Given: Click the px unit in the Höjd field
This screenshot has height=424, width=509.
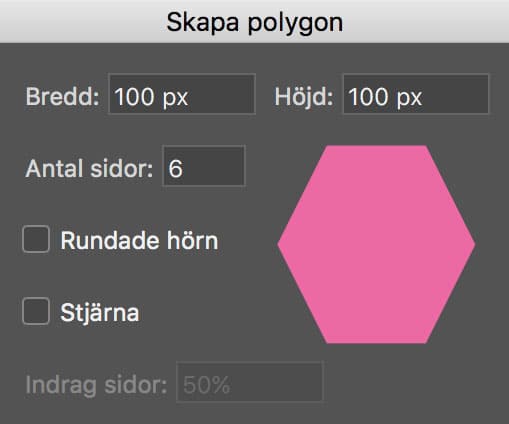Looking at the screenshot, I should [x=410, y=98].
